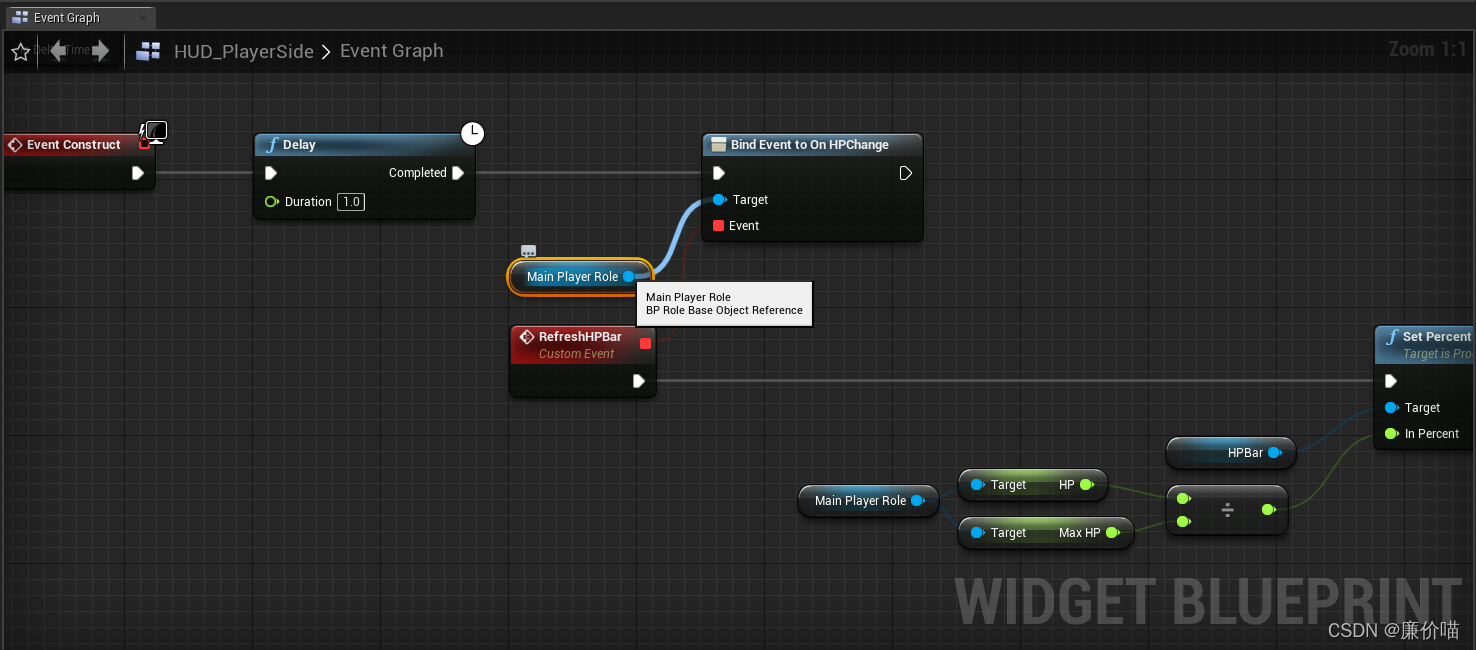The image size is (1476, 650).
Task: Click RefreshHPBar red delegate output pin
Action: pyautogui.click(x=645, y=344)
